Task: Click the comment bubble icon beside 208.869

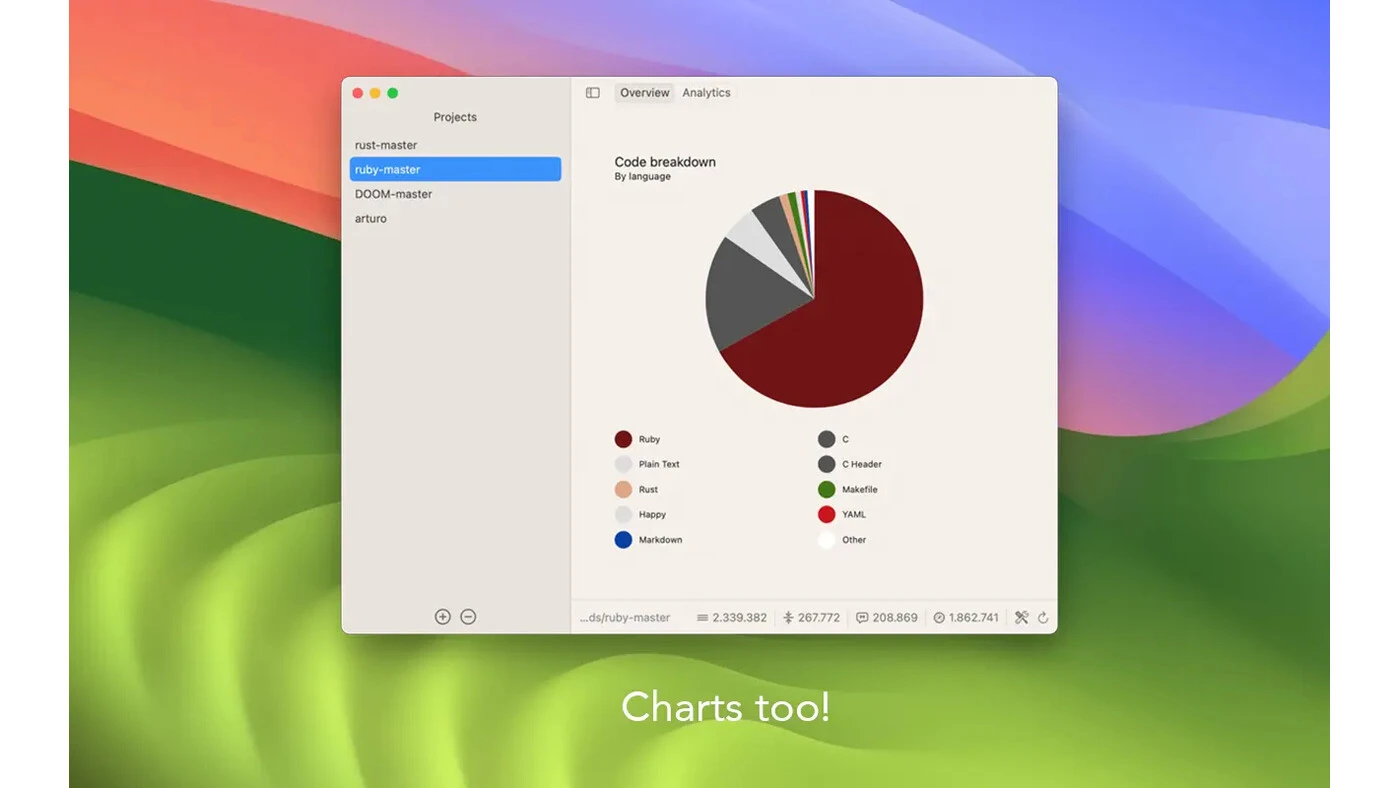Action: point(862,618)
